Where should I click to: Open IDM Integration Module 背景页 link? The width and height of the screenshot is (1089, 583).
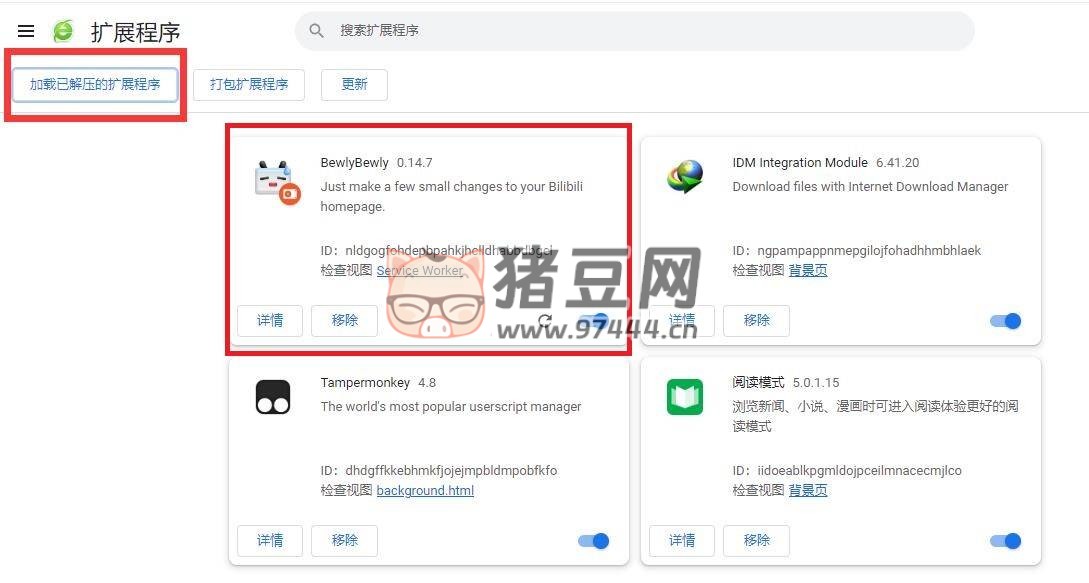pos(808,270)
